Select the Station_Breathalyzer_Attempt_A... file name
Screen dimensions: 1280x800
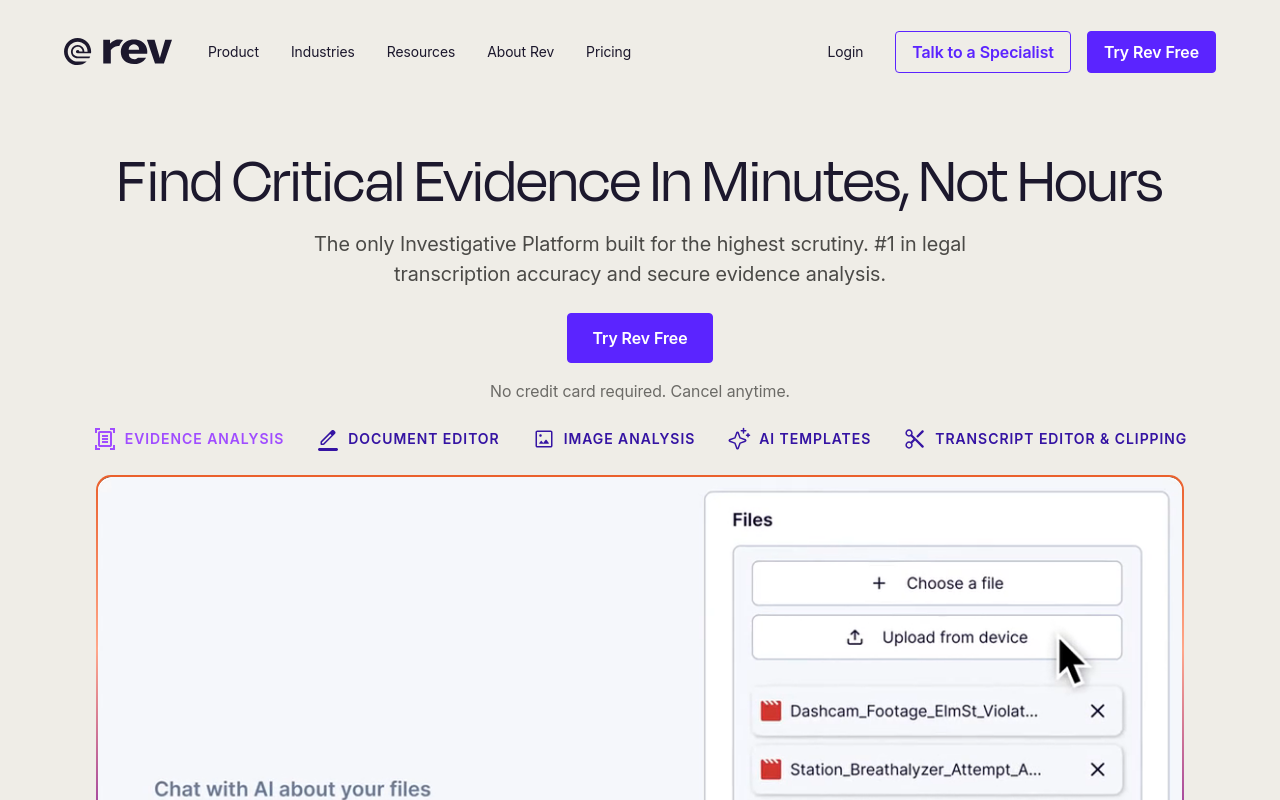[916, 769]
